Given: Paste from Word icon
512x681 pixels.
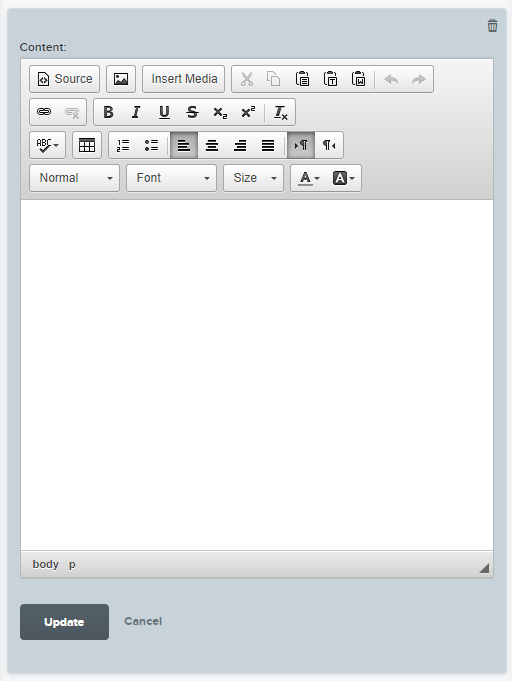Looking at the screenshot, I should pos(358,79).
